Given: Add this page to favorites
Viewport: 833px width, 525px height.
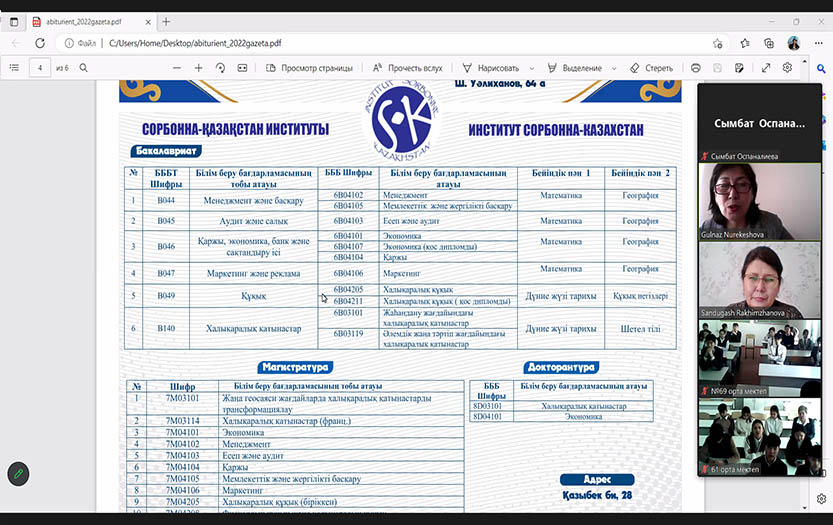Looking at the screenshot, I should (x=718, y=43).
